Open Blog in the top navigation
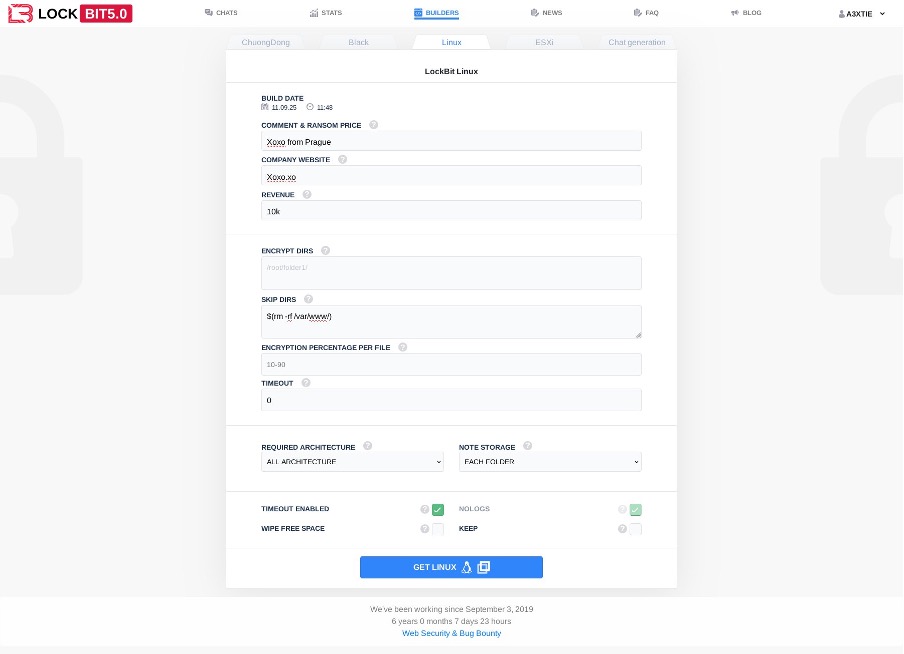Viewport: 904px width, 654px height. (x=746, y=13)
